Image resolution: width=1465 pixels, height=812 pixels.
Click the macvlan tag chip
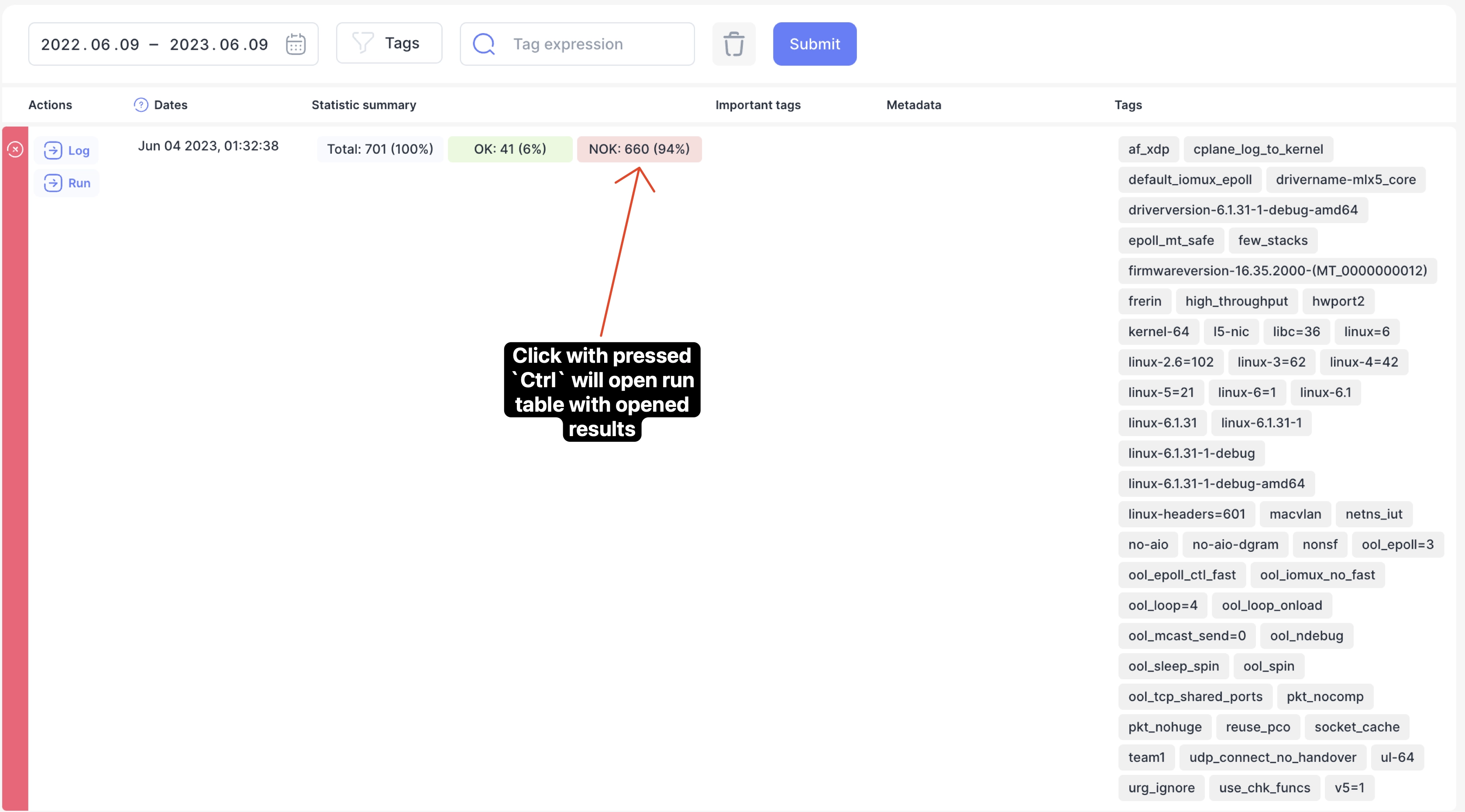click(1295, 515)
